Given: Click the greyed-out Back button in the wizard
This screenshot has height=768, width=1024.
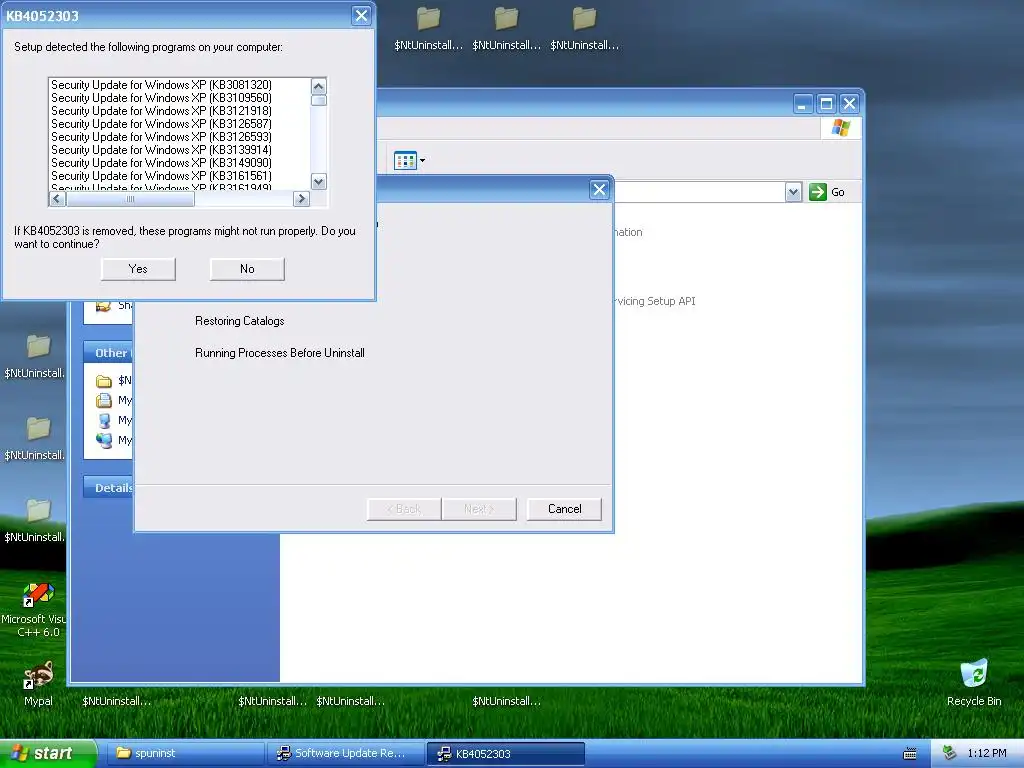Looking at the screenshot, I should [x=404, y=509].
